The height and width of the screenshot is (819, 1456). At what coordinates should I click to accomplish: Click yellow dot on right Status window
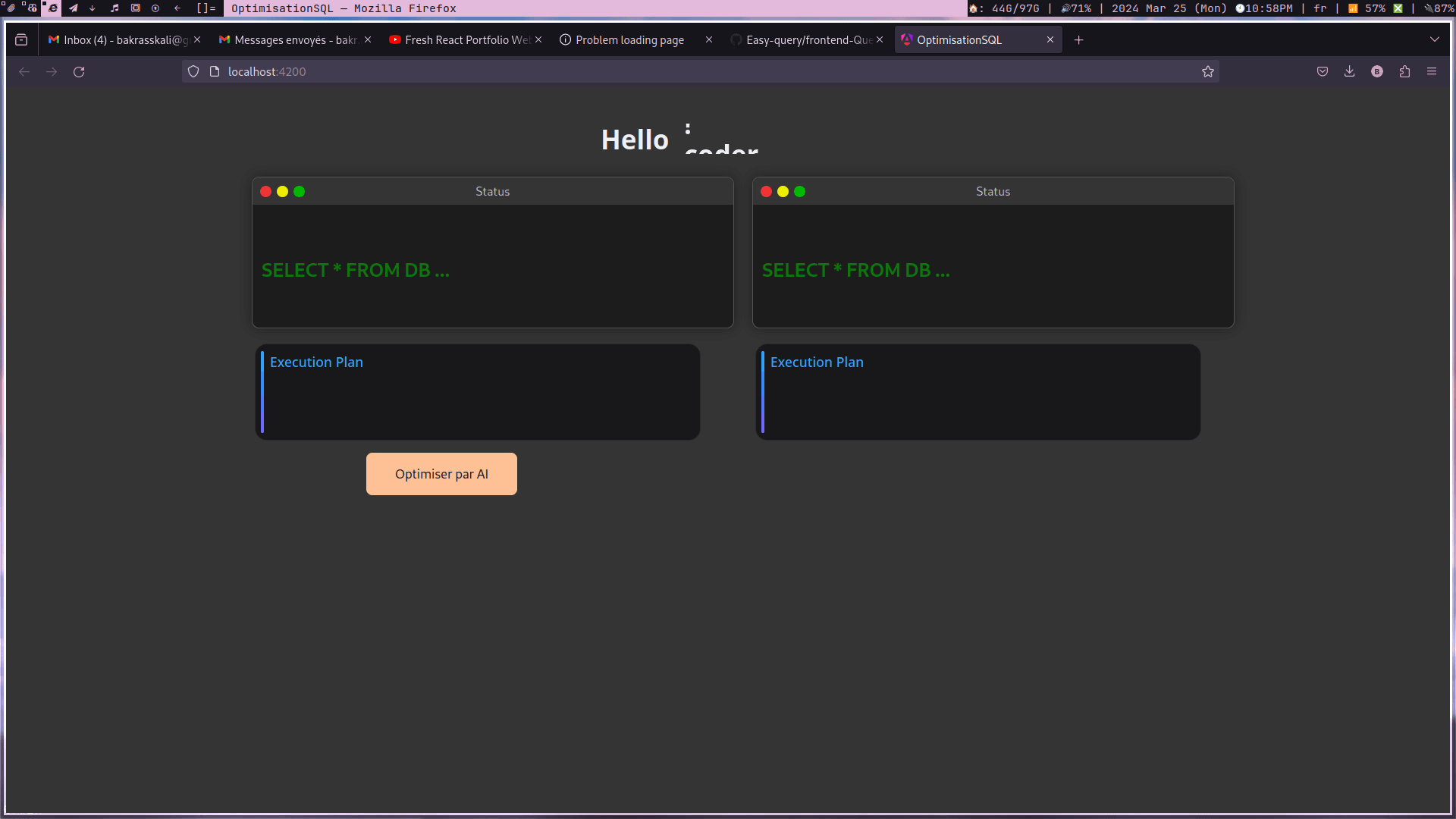click(783, 191)
